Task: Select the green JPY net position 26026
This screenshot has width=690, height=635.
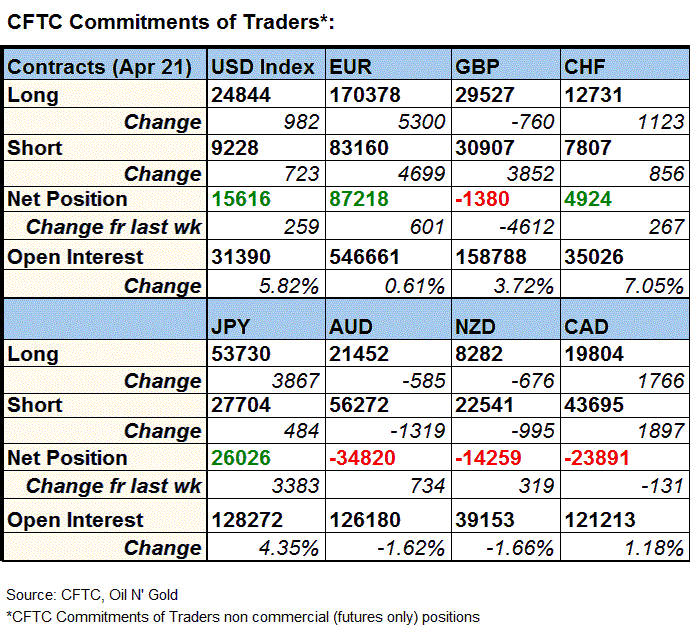Action: 239,458
